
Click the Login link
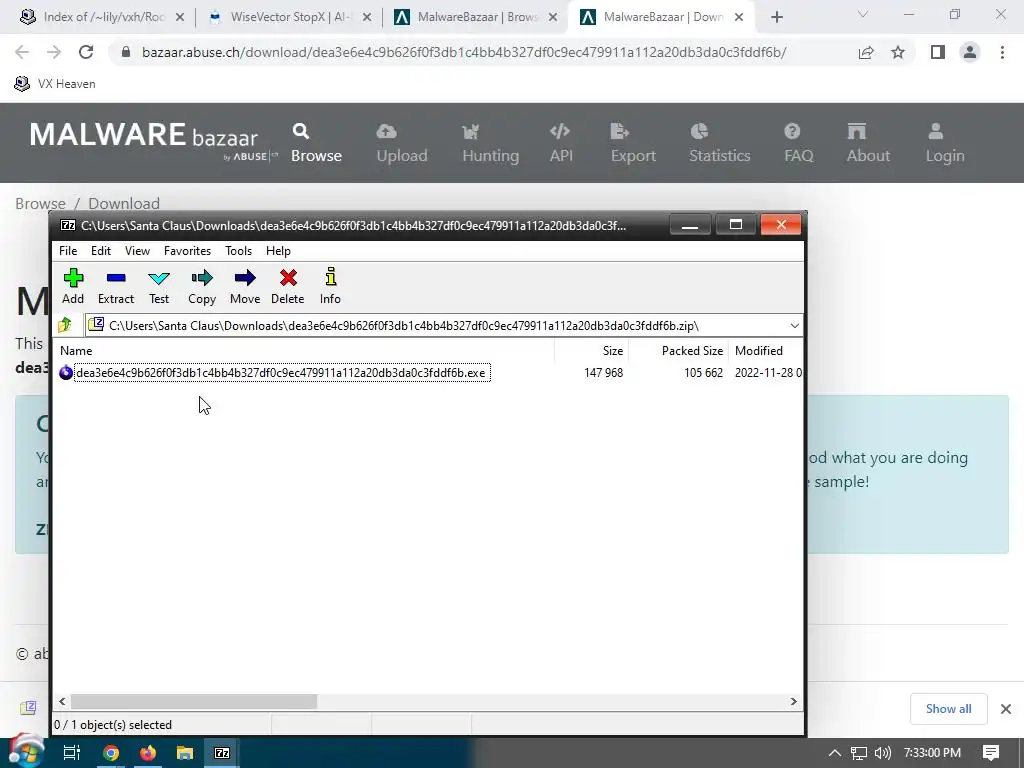click(x=944, y=142)
